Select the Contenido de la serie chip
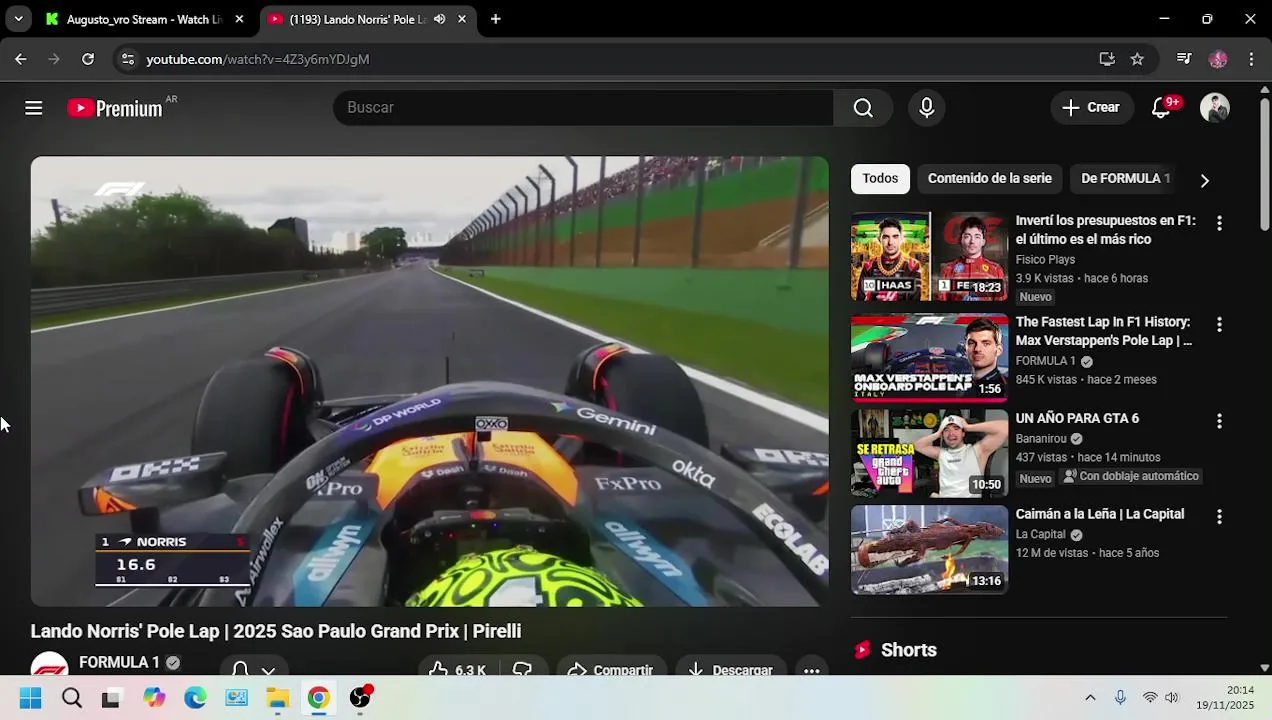 [x=989, y=179]
